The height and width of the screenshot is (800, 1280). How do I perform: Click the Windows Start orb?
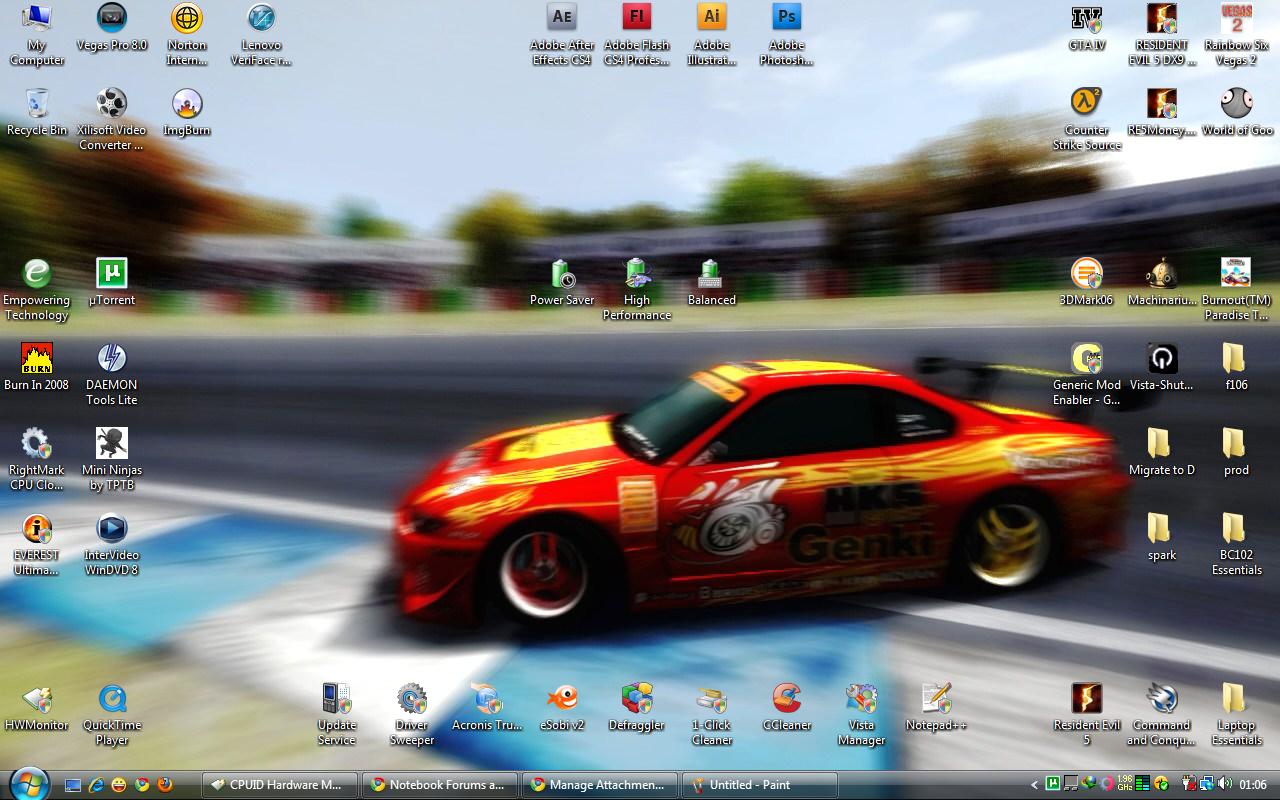[x=29, y=783]
